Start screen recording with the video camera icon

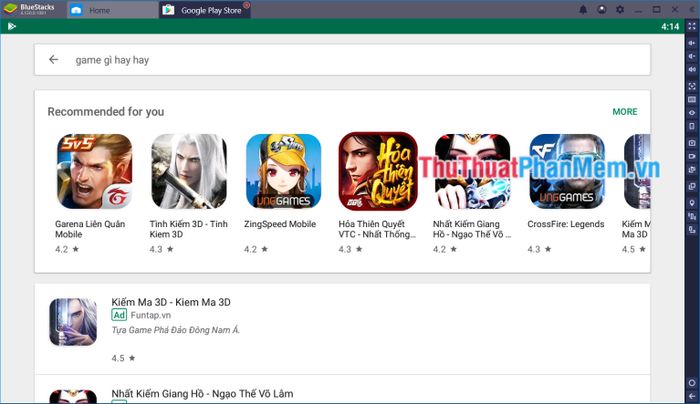692,156
